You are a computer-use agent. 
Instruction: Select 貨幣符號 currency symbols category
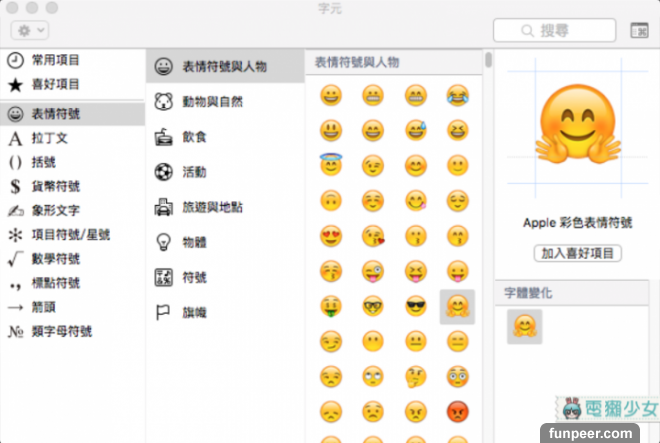(x=56, y=187)
